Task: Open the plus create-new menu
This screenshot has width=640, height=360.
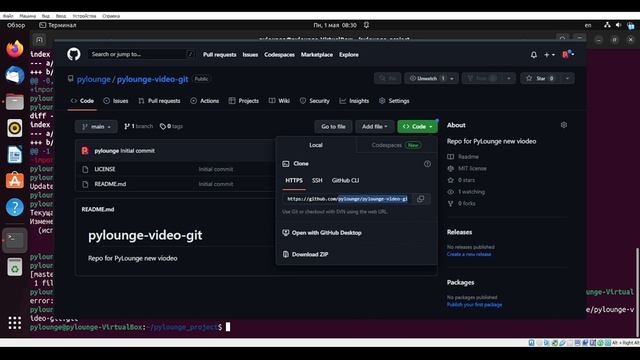Action: 549,54
